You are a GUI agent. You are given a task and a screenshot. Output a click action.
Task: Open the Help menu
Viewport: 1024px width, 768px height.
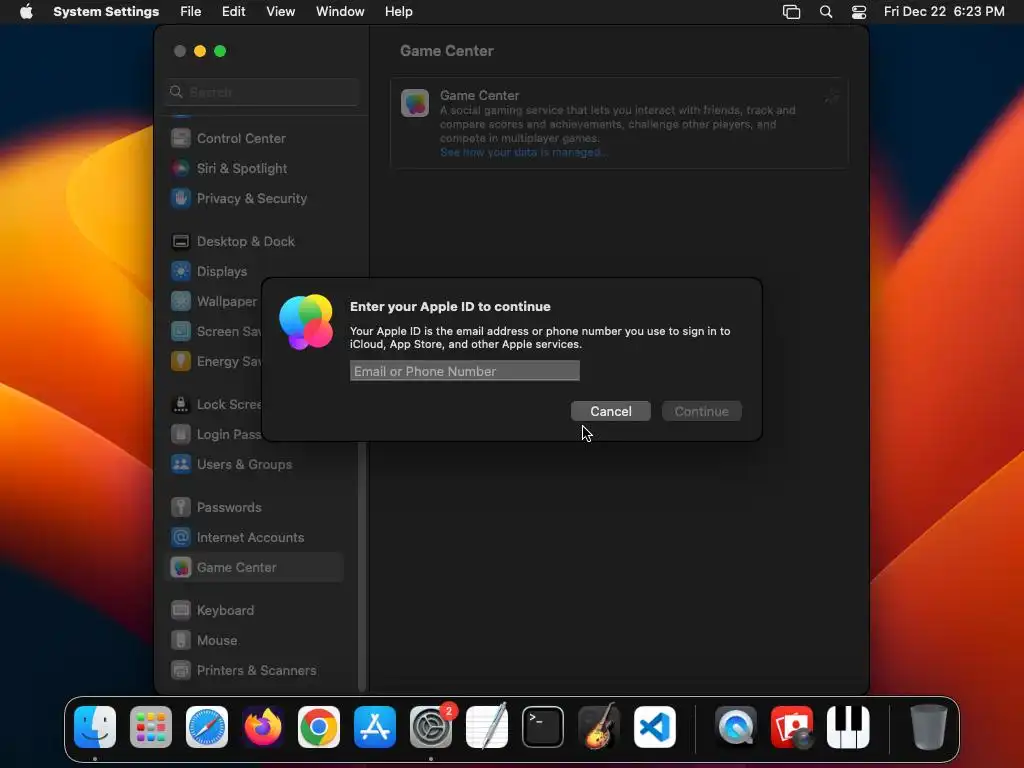pyautogui.click(x=398, y=12)
